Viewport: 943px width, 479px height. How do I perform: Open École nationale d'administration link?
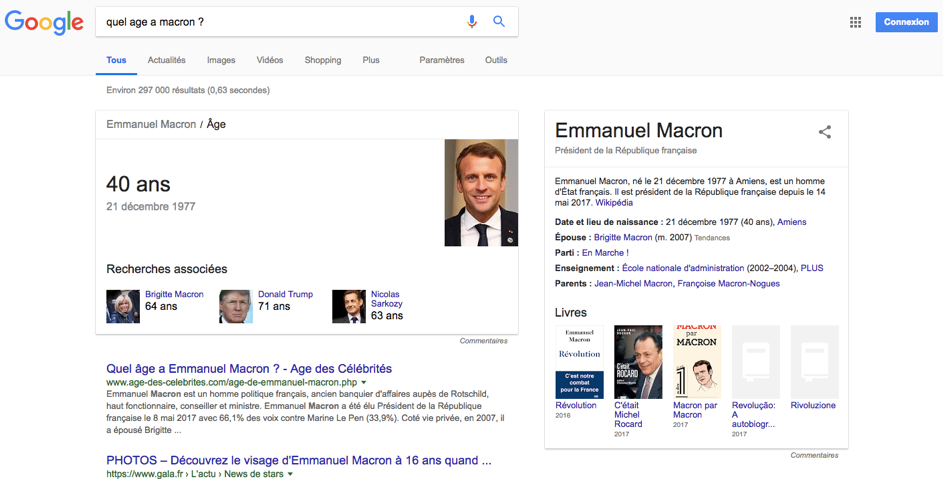[683, 268]
